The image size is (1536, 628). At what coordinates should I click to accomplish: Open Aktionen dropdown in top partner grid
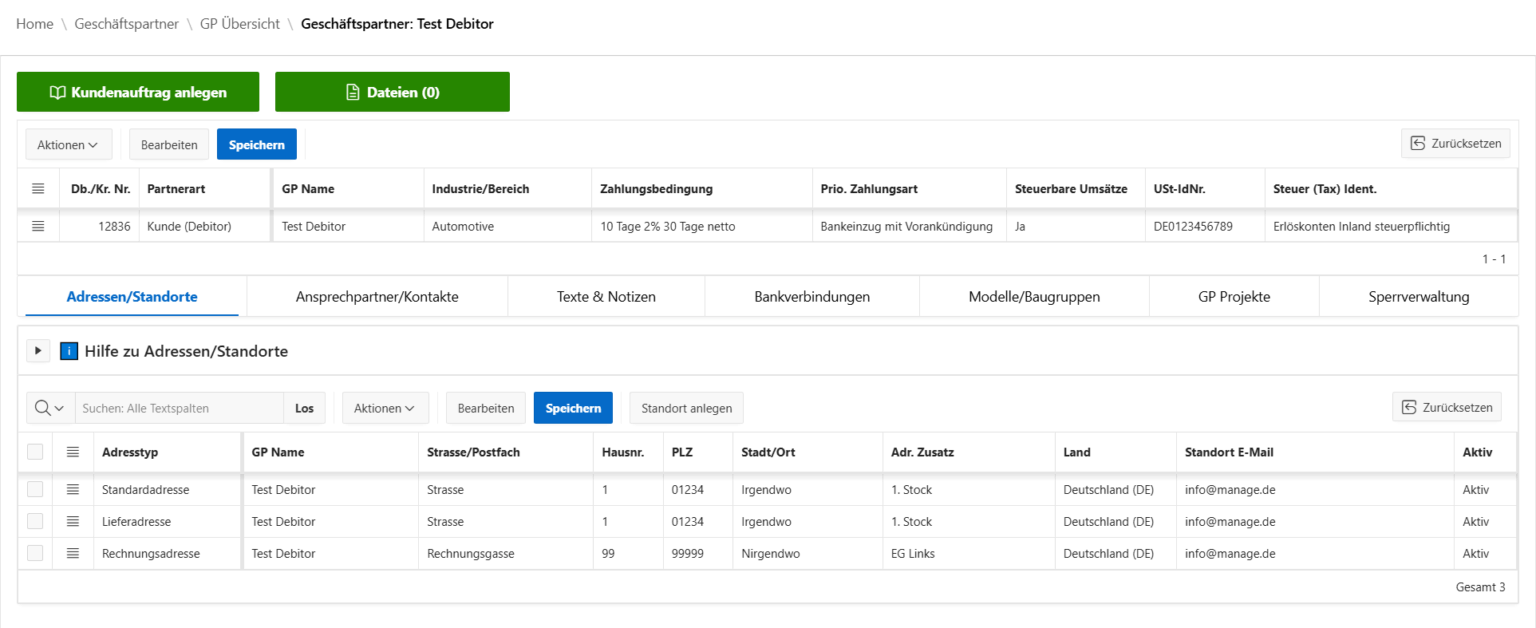(x=68, y=145)
